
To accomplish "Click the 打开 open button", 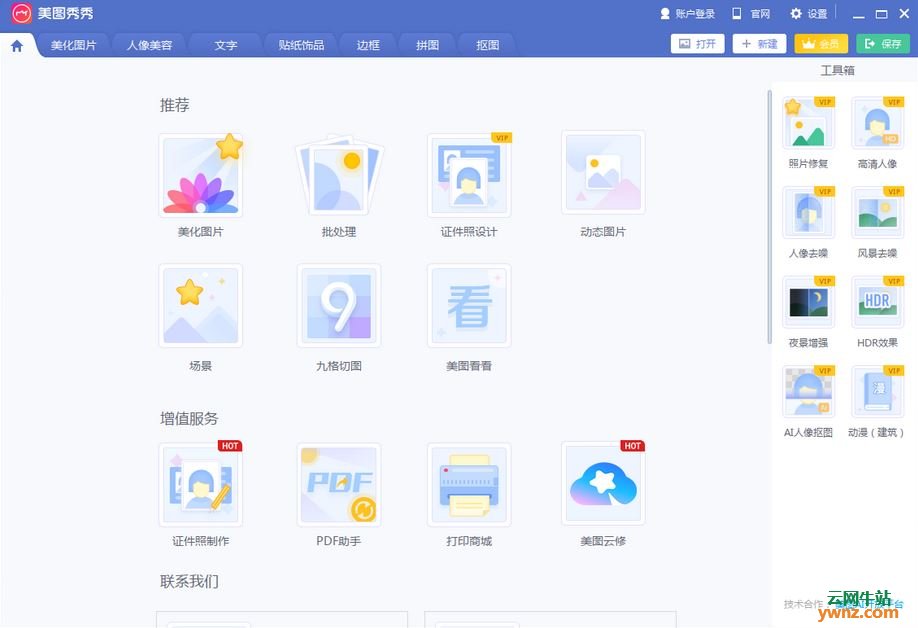I will pyautogui.click(x=697, y=44).
